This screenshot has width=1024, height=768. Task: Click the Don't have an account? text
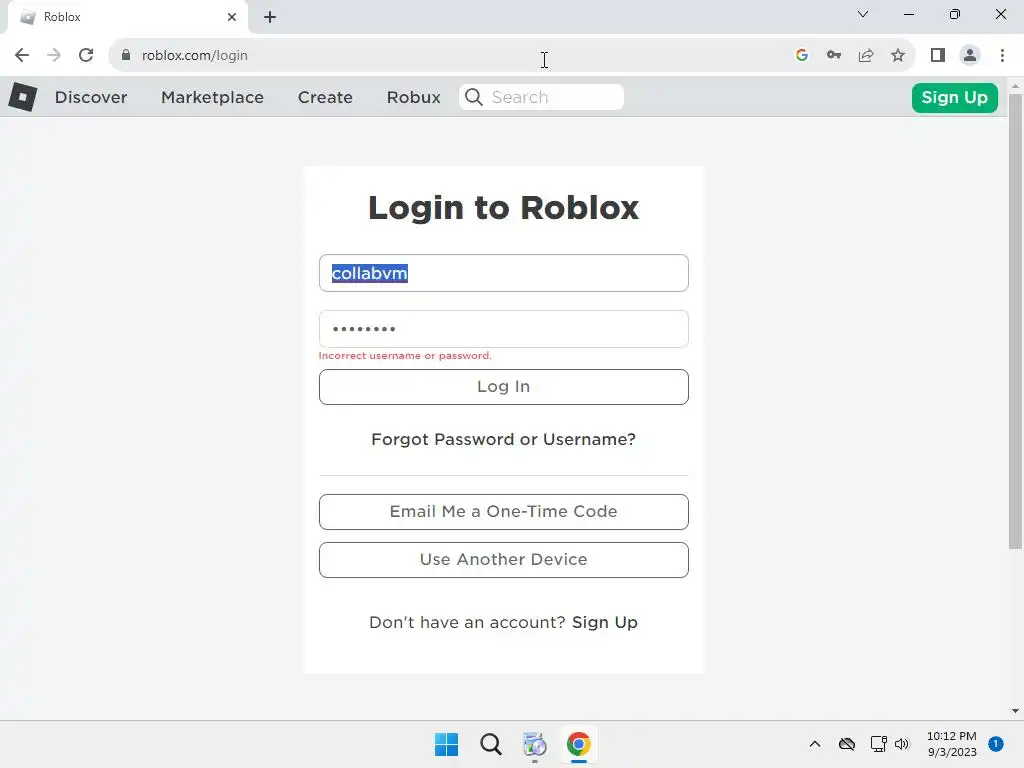(x=467, y=622)
